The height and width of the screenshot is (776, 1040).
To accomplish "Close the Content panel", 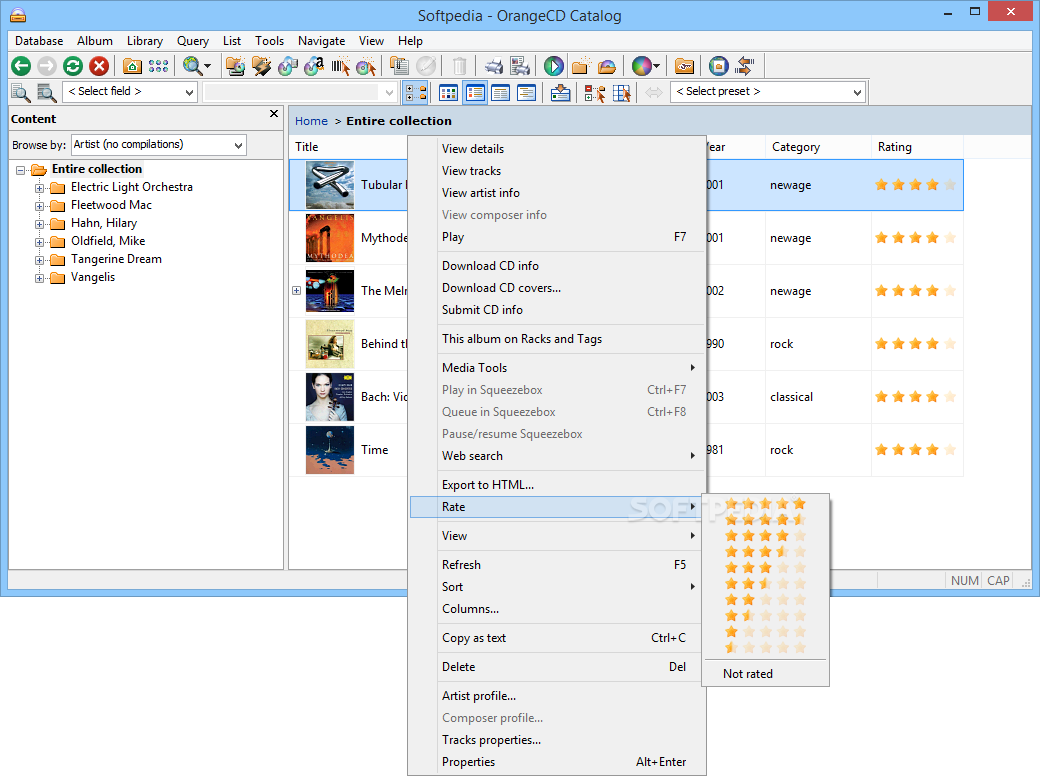I will pyautogui.click(x=274, y=114).
